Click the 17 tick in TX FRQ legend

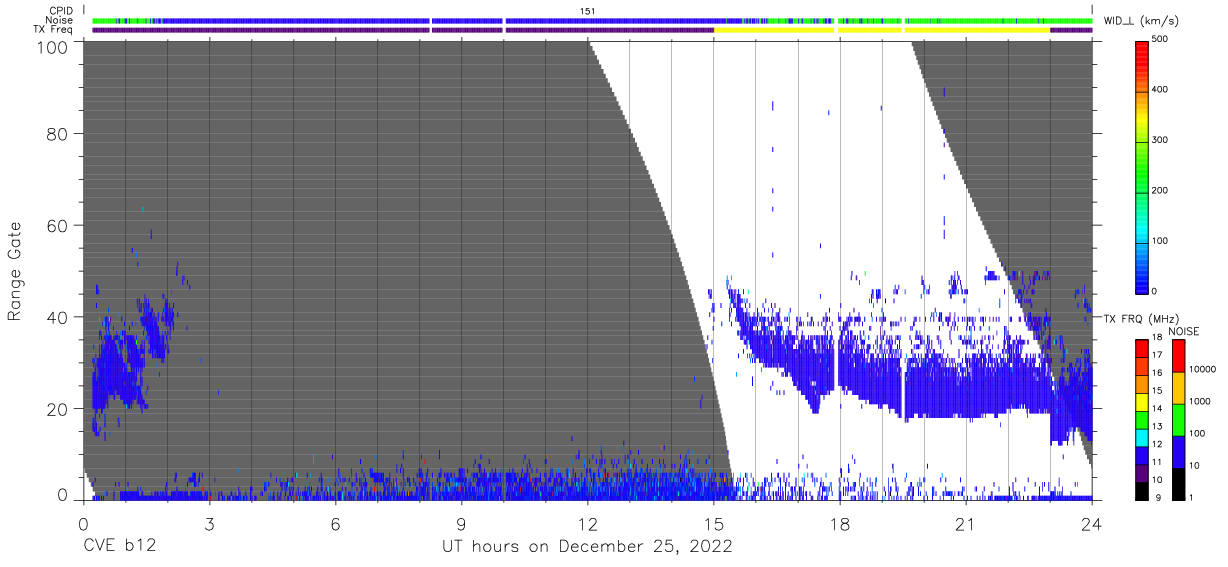[x=1157, y=355]
